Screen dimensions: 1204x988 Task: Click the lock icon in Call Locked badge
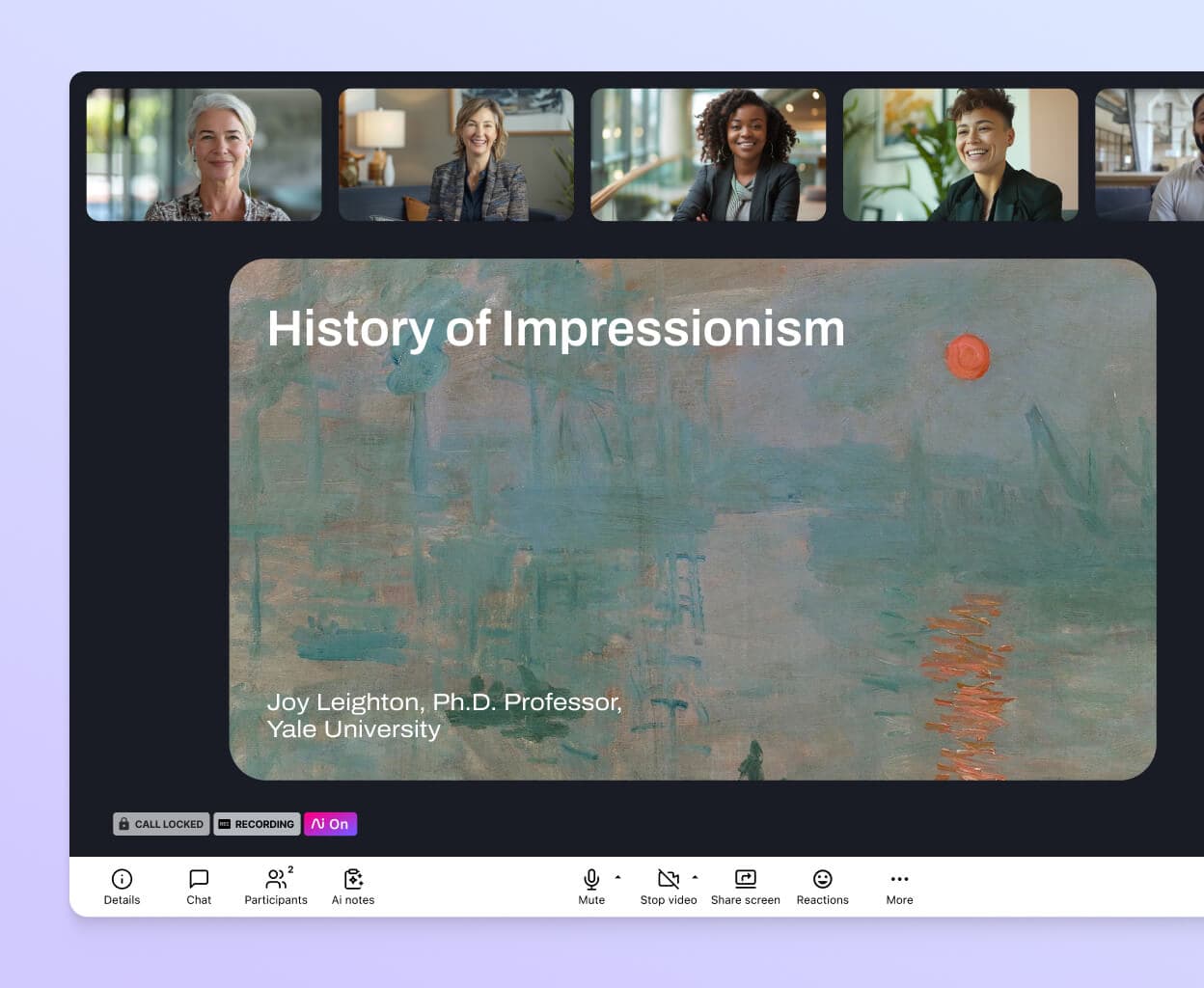tap(123, 824)
